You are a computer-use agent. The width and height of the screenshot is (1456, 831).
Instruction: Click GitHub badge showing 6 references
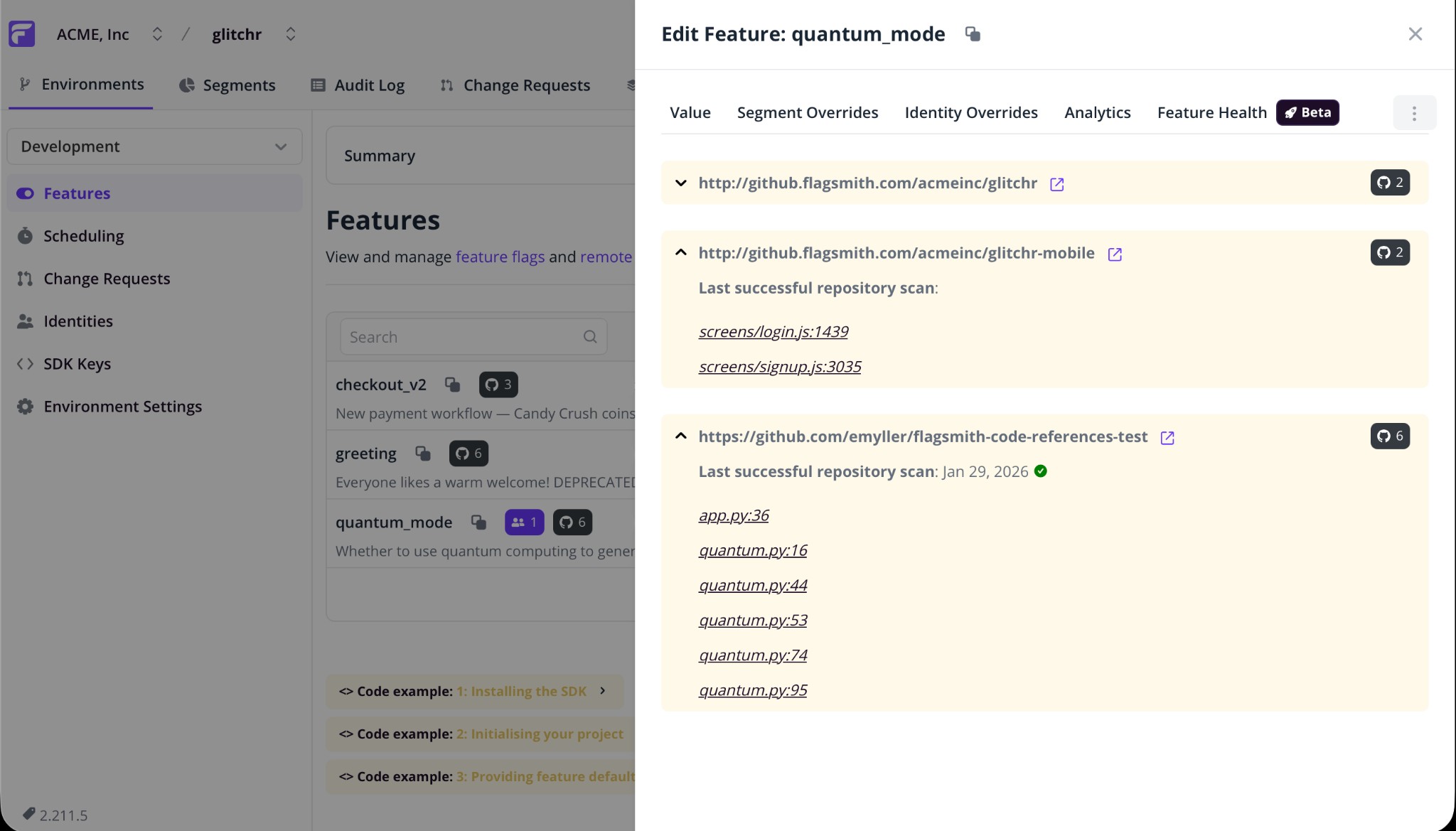pos(1389,436)
